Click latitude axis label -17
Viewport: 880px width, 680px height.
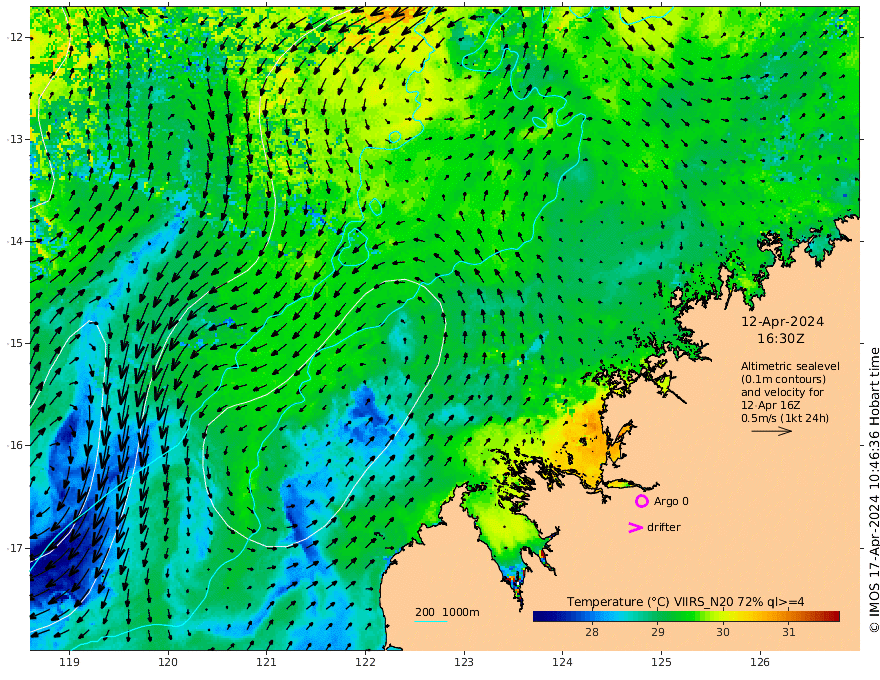point(15,548)
